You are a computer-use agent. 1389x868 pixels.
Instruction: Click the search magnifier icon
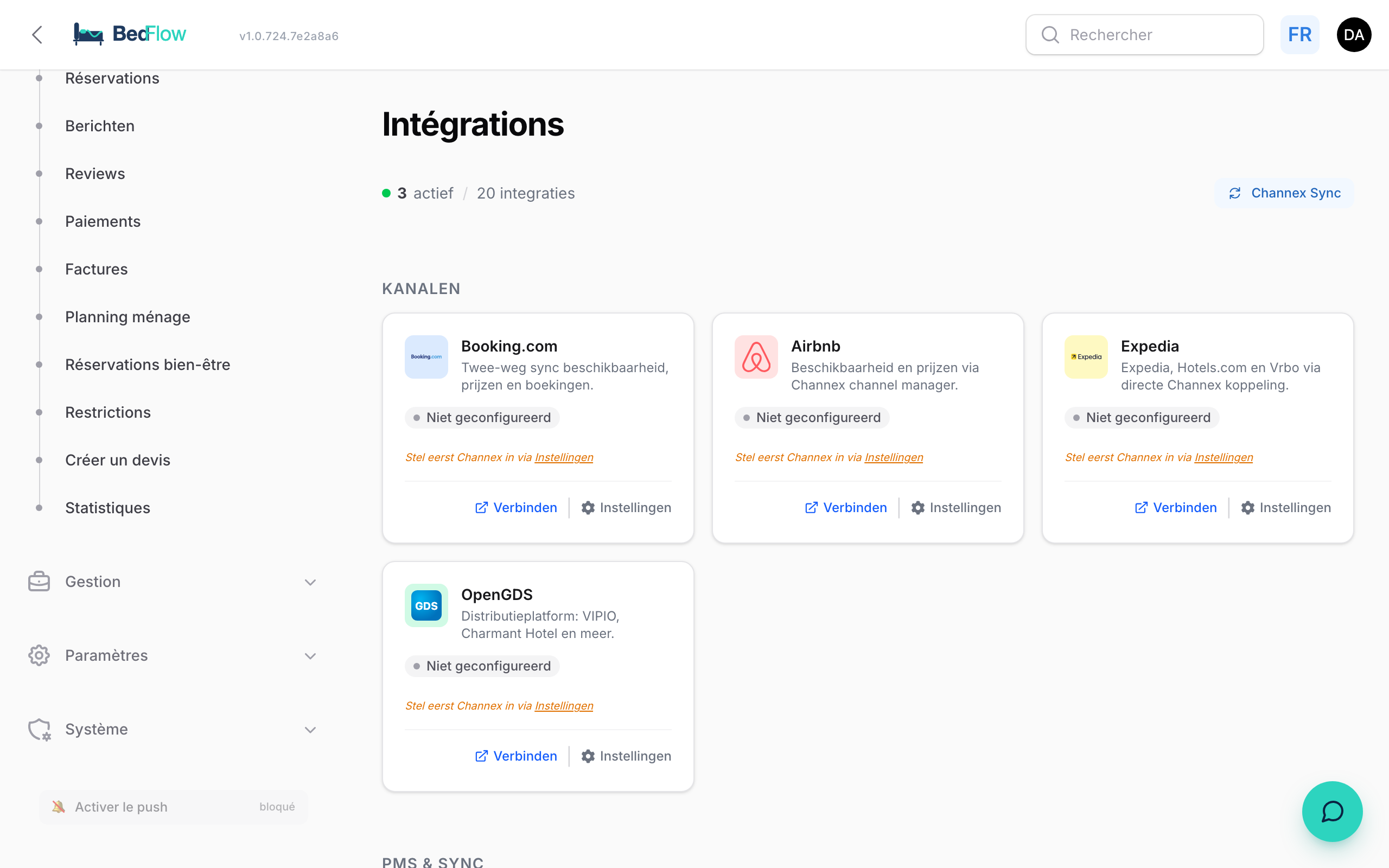click(x=1050, y=35)
